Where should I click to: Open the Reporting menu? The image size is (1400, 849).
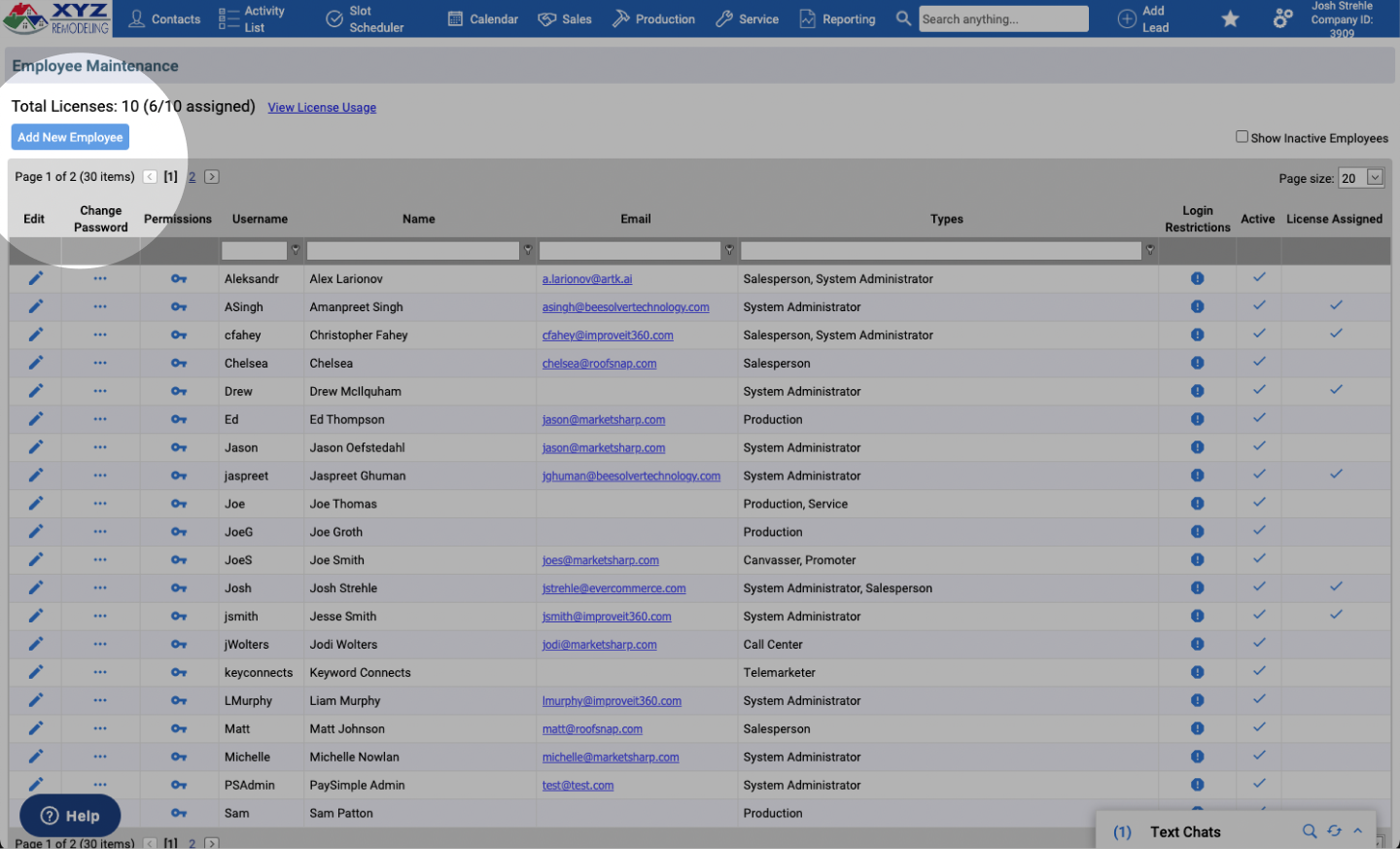point(837,18)
